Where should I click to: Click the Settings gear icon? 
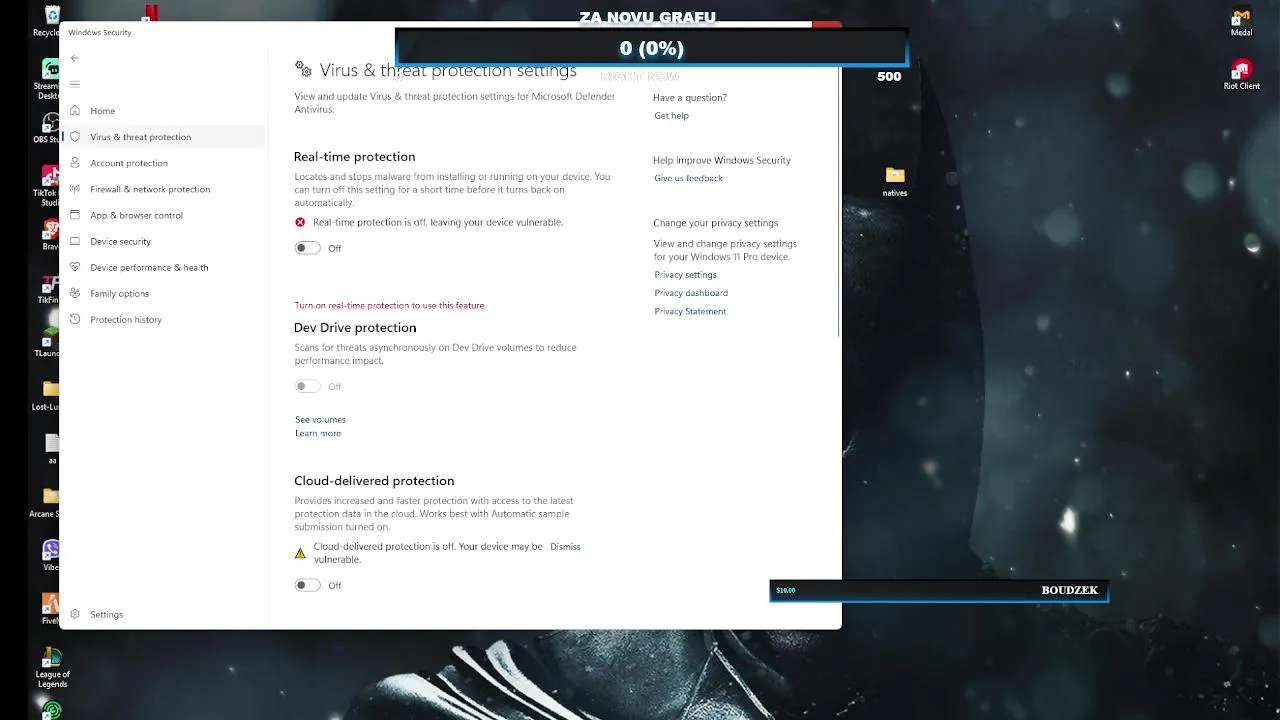tap(75, 614)
